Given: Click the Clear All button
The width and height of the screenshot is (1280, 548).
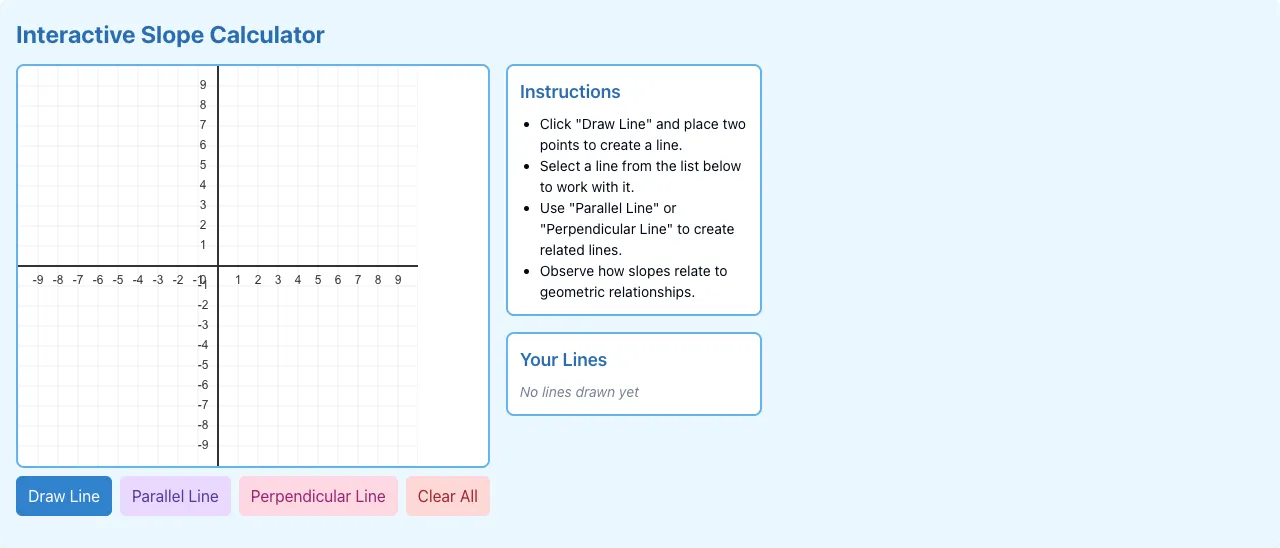Looking at the screenshot, I should (x=448, y=496).
